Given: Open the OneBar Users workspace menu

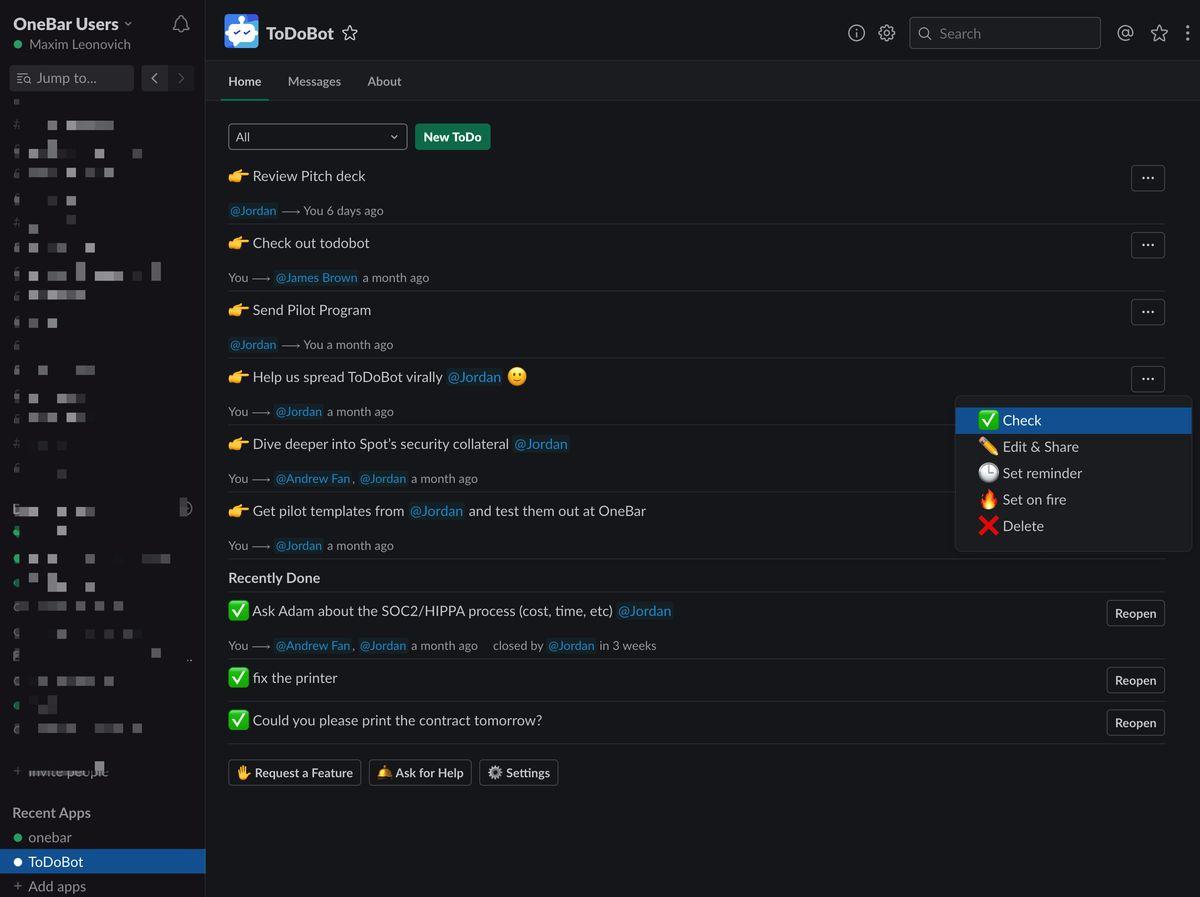Looking at the screenshot, I should 72,24.
